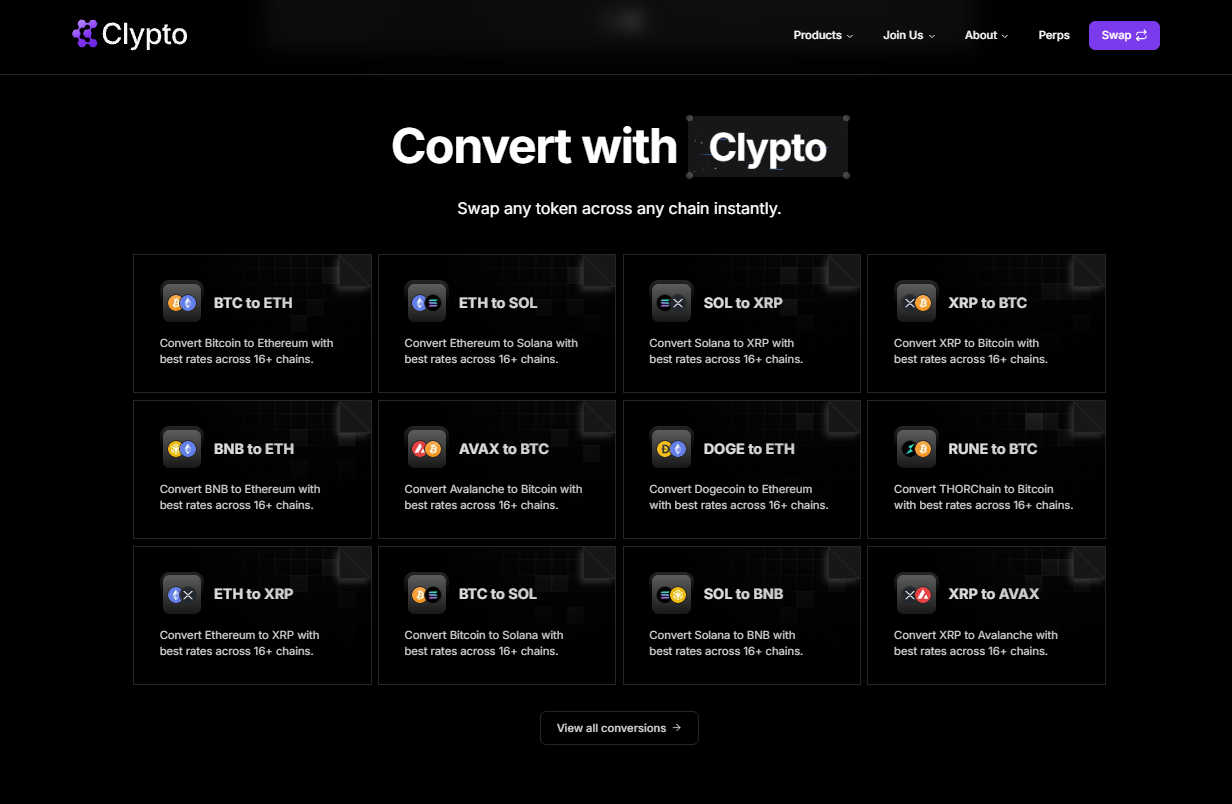Click the XRP to AVAX coin pair icon
Viewport: 1232px width, 804px height.
(x=916, y=595)
